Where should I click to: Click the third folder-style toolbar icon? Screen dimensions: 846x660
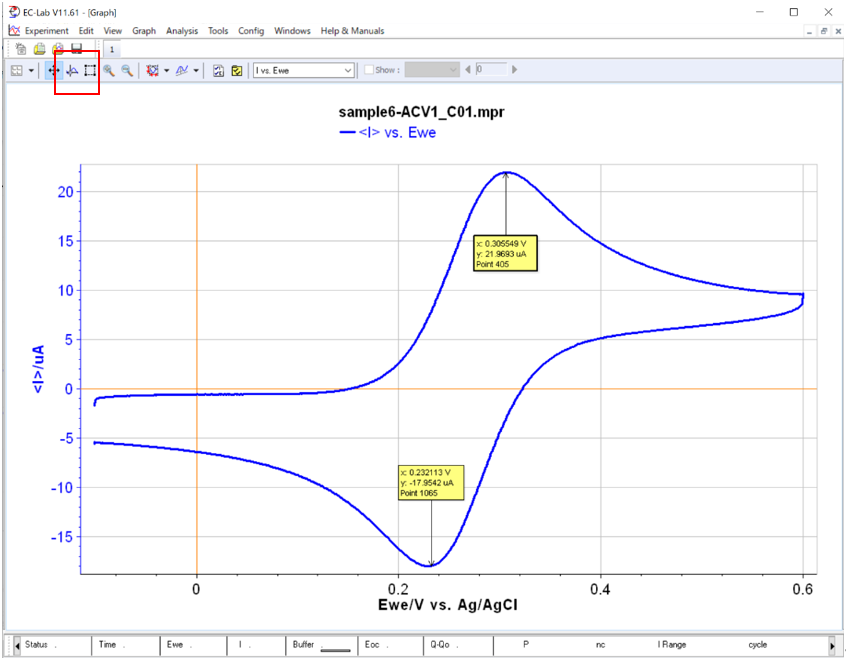(x=58, y=49)
